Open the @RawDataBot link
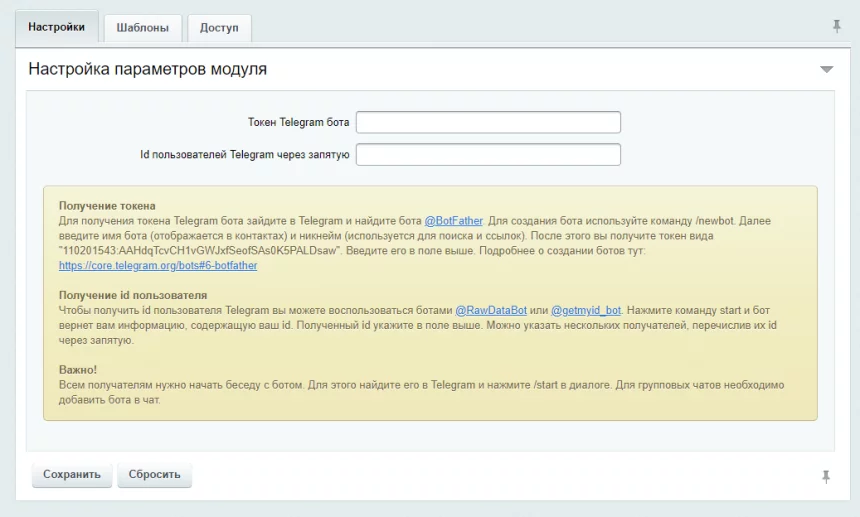860x517 pixels. pos(491,310)
